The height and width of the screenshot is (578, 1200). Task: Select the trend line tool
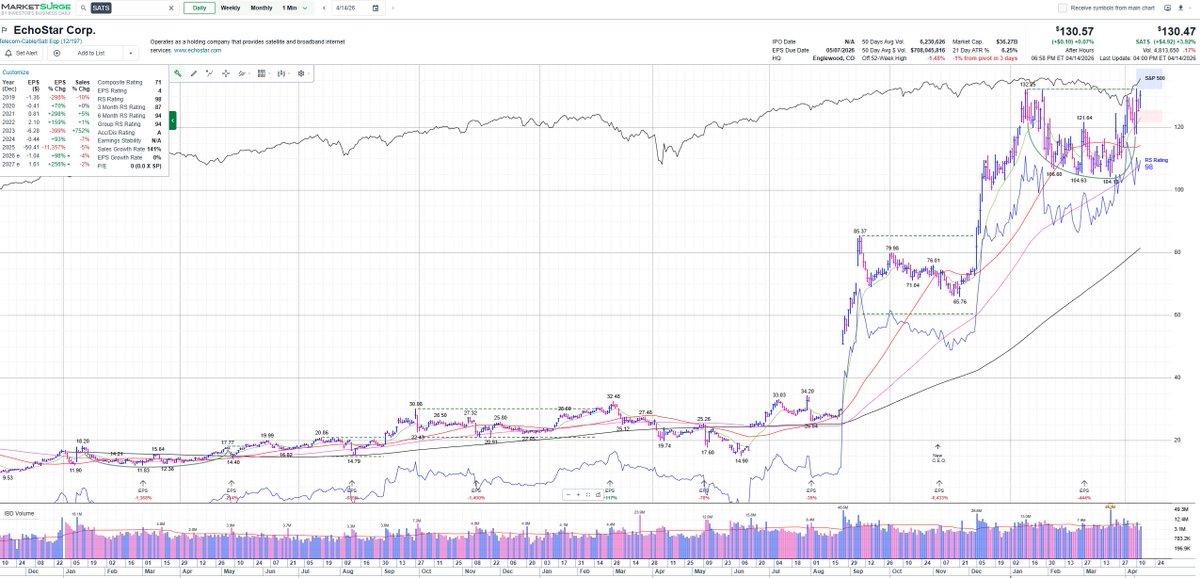209,73
